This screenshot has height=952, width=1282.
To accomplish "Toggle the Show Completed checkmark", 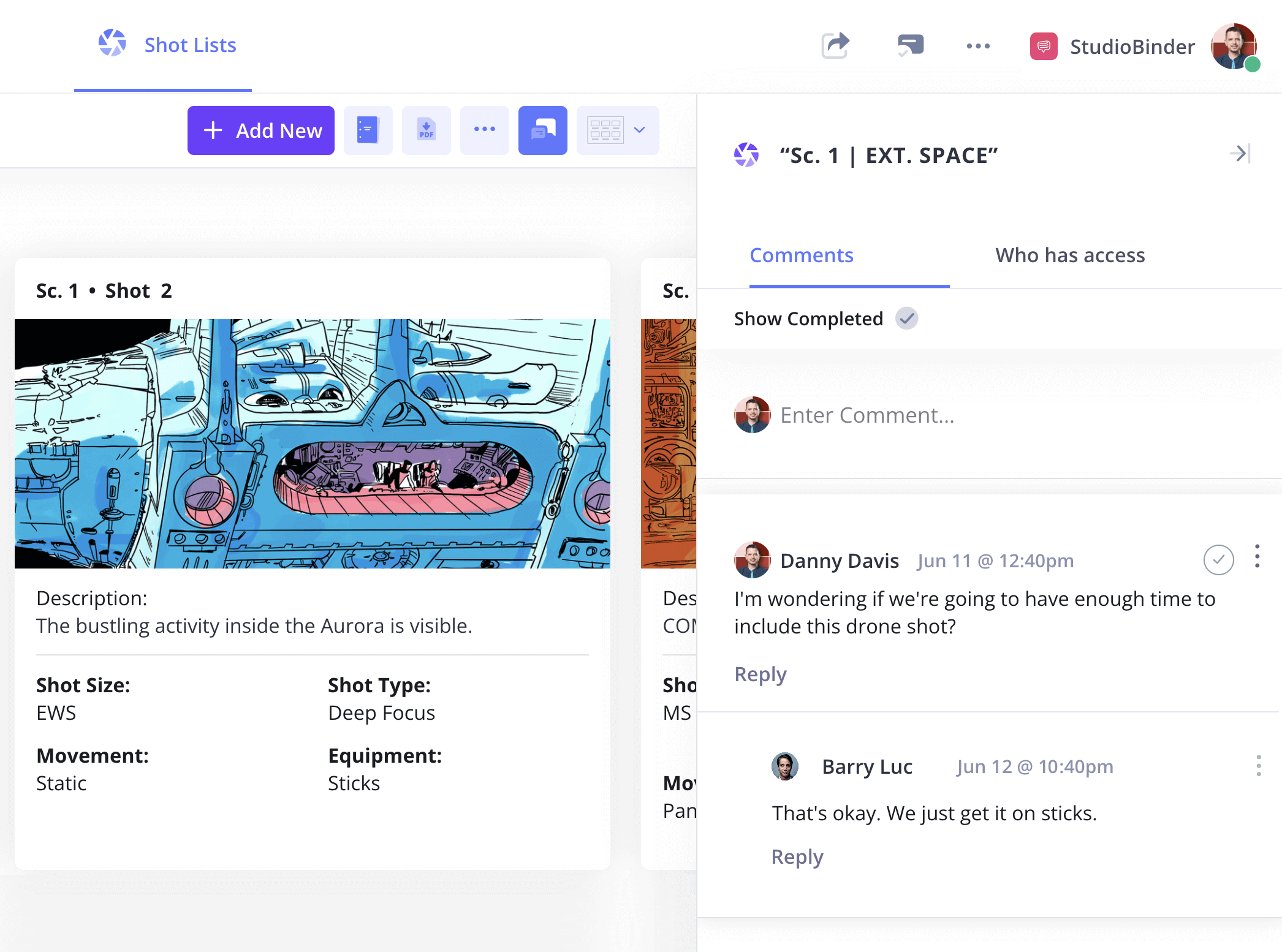I will (x=907, y=319).
